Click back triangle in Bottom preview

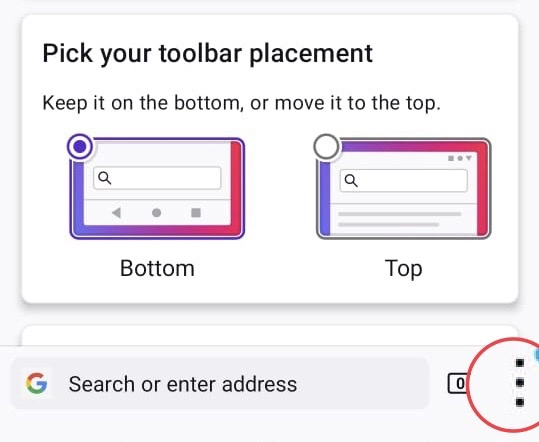click(x=116, y=213)
